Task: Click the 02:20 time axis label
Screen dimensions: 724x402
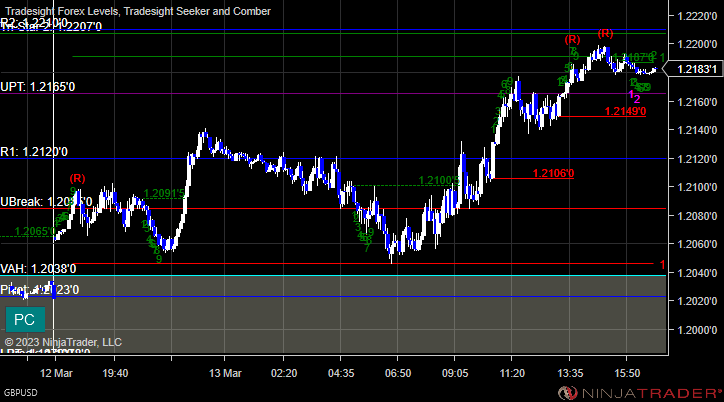Action: pyautogui.click(x=284, y=373)
